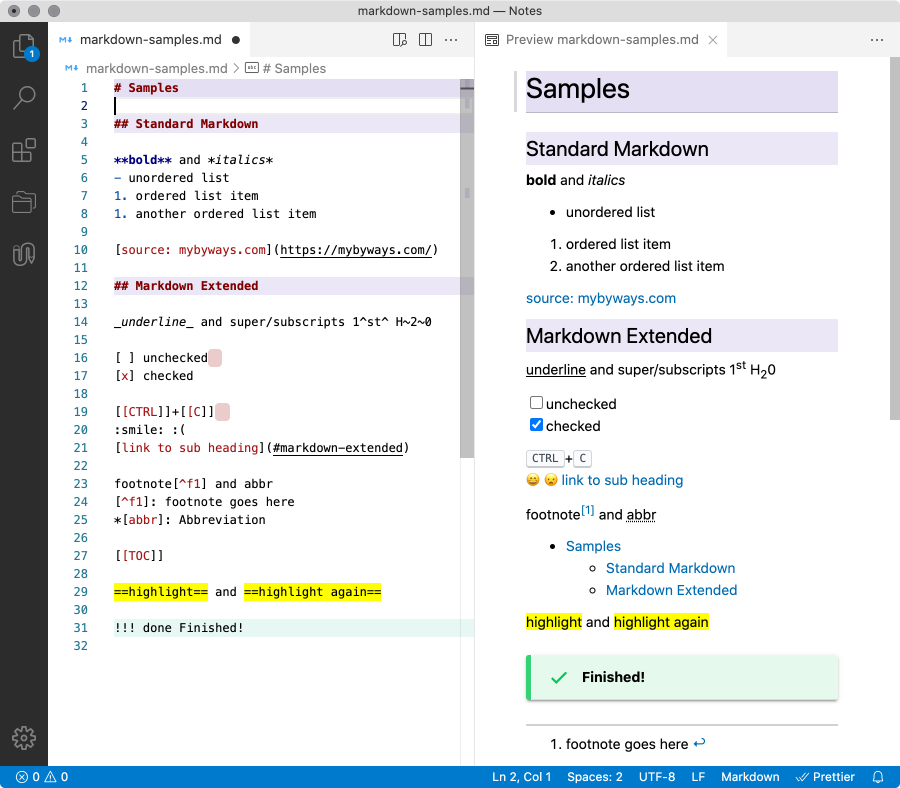The image size is (900, 788).
Task: Click the footnote back-reference arrow
Action: [x=699, y=743]
